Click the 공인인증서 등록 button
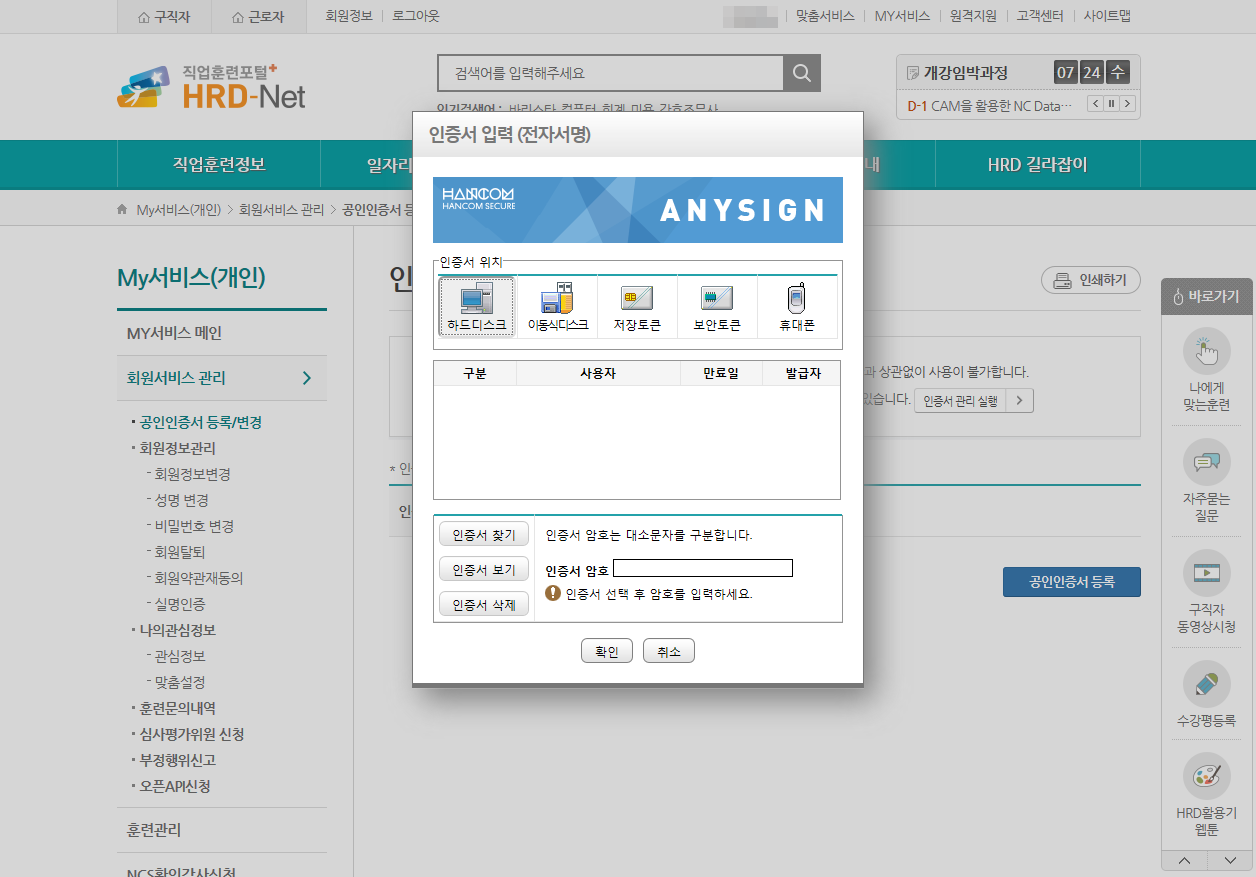Viewport: 1256px width, 877px height. [x=1072, y=582]
